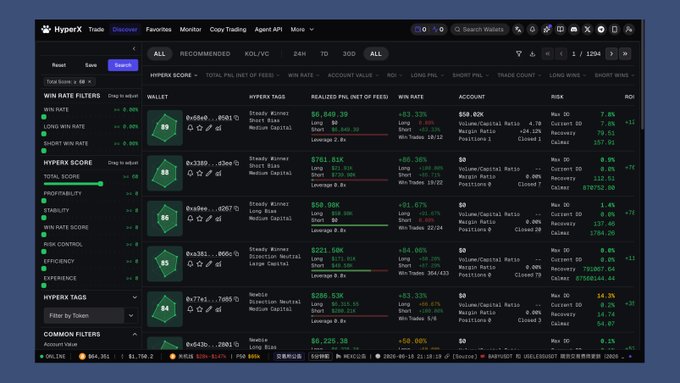Sort by HyperX Score dropdown

pyautogui.click(x=173, y=75)
